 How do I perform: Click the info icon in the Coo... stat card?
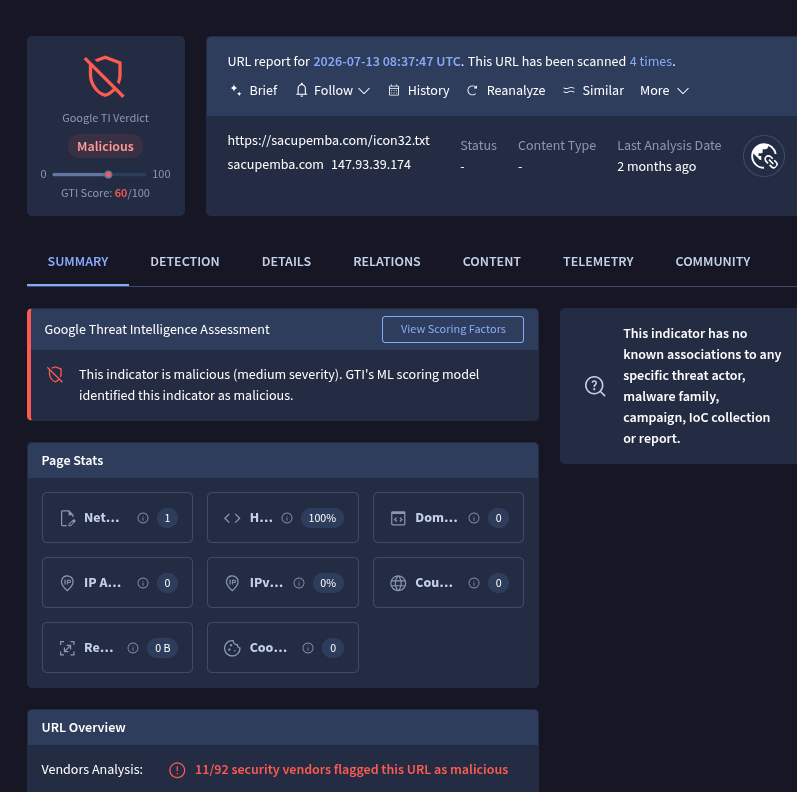[308, 648]
